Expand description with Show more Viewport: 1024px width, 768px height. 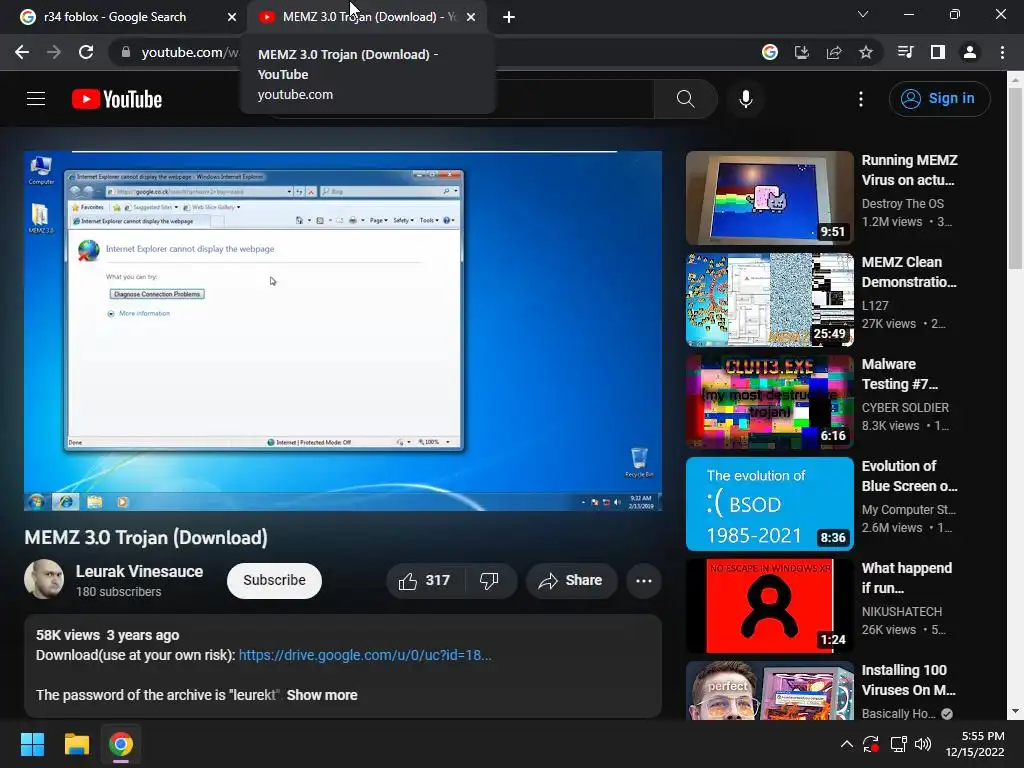tap(322, 696)
